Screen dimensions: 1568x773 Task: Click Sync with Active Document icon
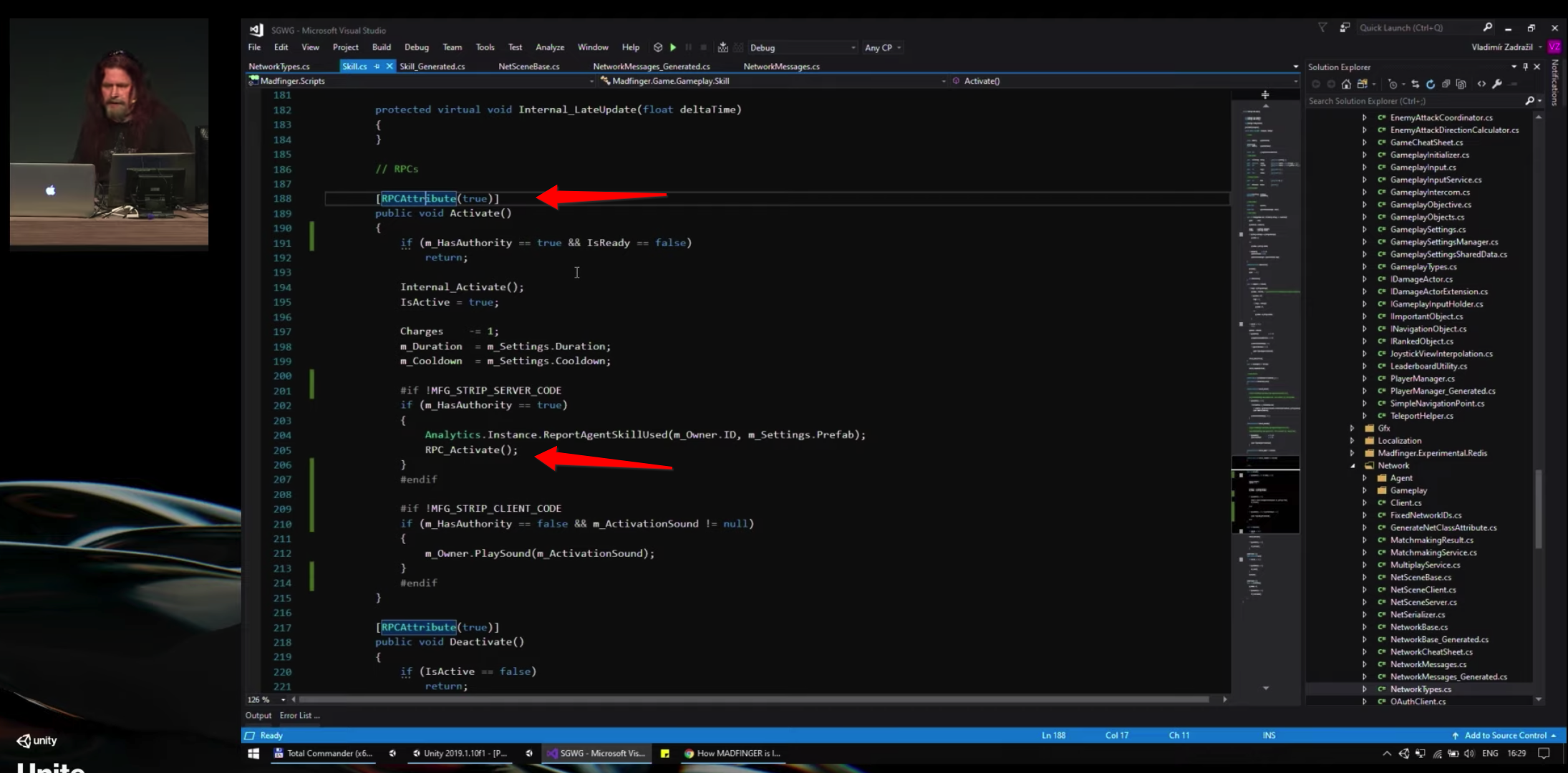1415,84
